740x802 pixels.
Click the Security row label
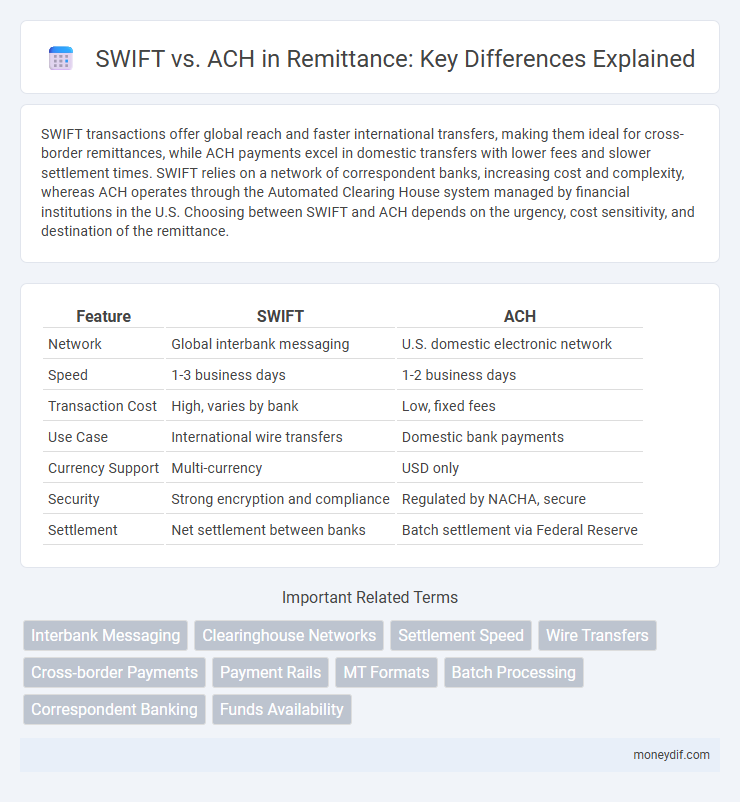tap(74, 499)
